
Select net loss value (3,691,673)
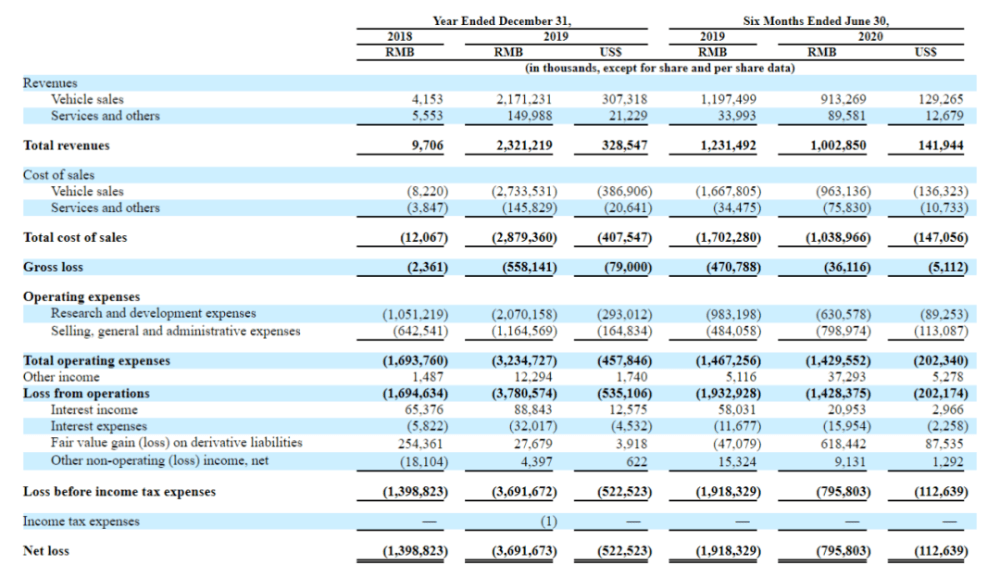pos(524,551)
